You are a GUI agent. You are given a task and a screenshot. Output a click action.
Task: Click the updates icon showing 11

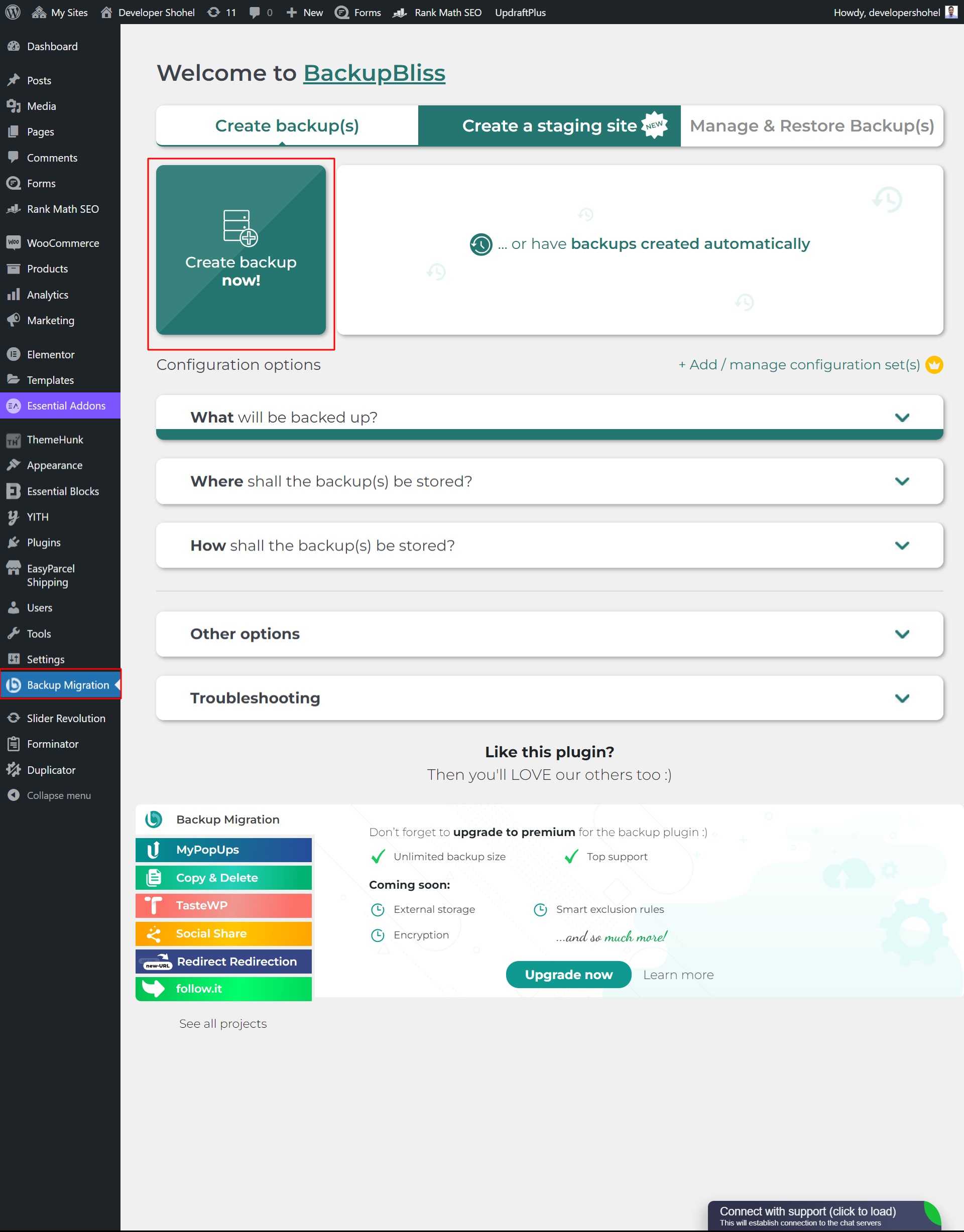point(213,12)
